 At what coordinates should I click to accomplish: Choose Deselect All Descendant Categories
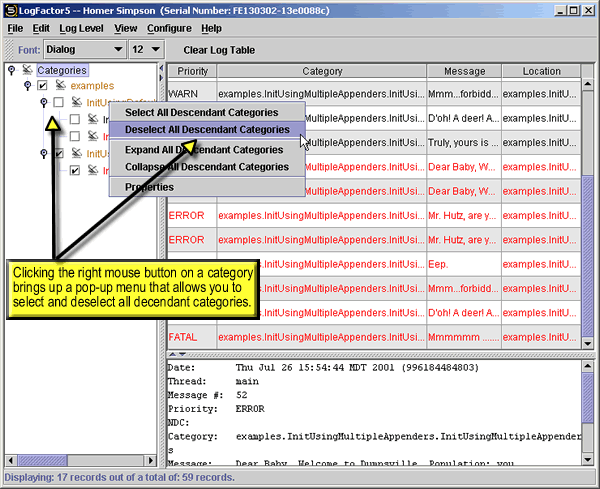tap(207, 130)
